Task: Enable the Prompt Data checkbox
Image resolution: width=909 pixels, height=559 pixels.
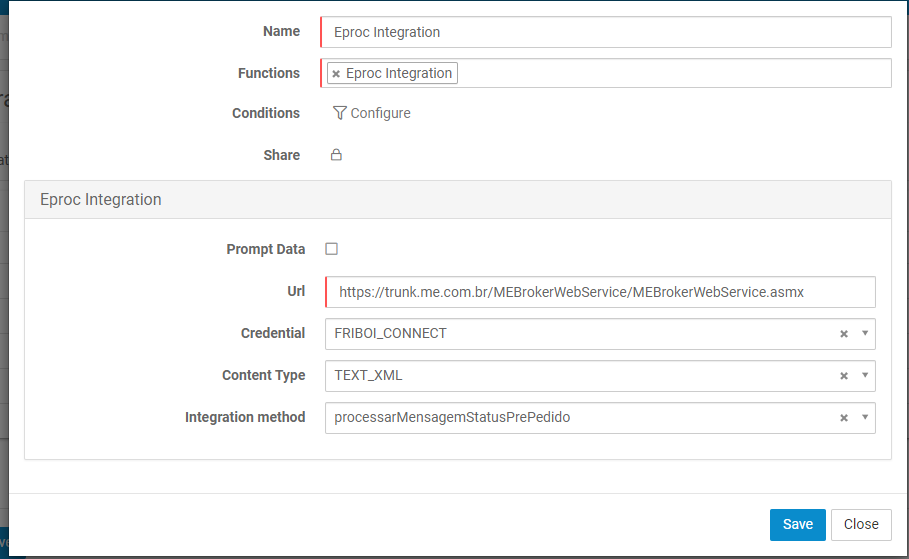Action: point(332,249)
